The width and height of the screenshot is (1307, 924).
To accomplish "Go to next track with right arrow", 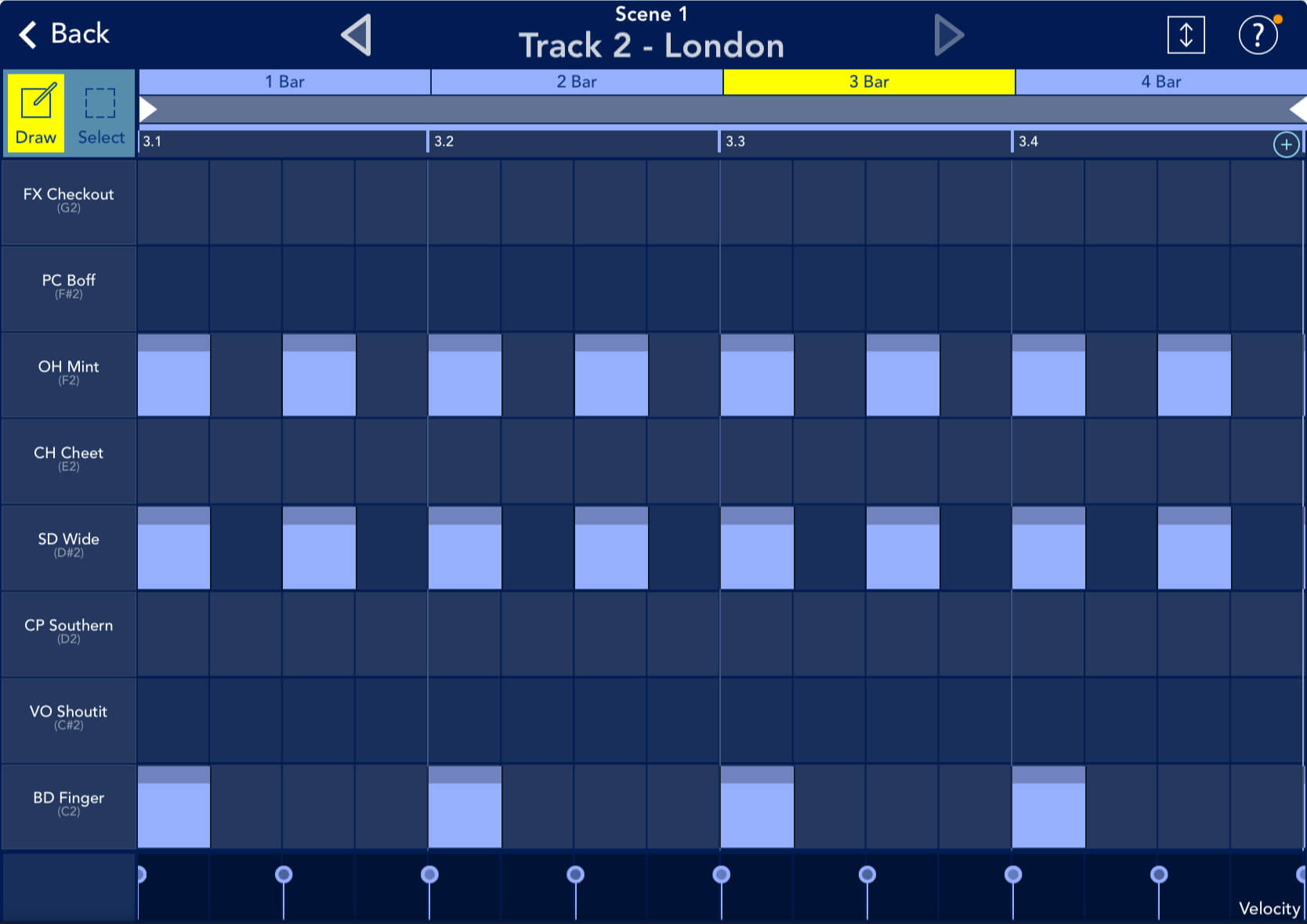I will point(949,36).
